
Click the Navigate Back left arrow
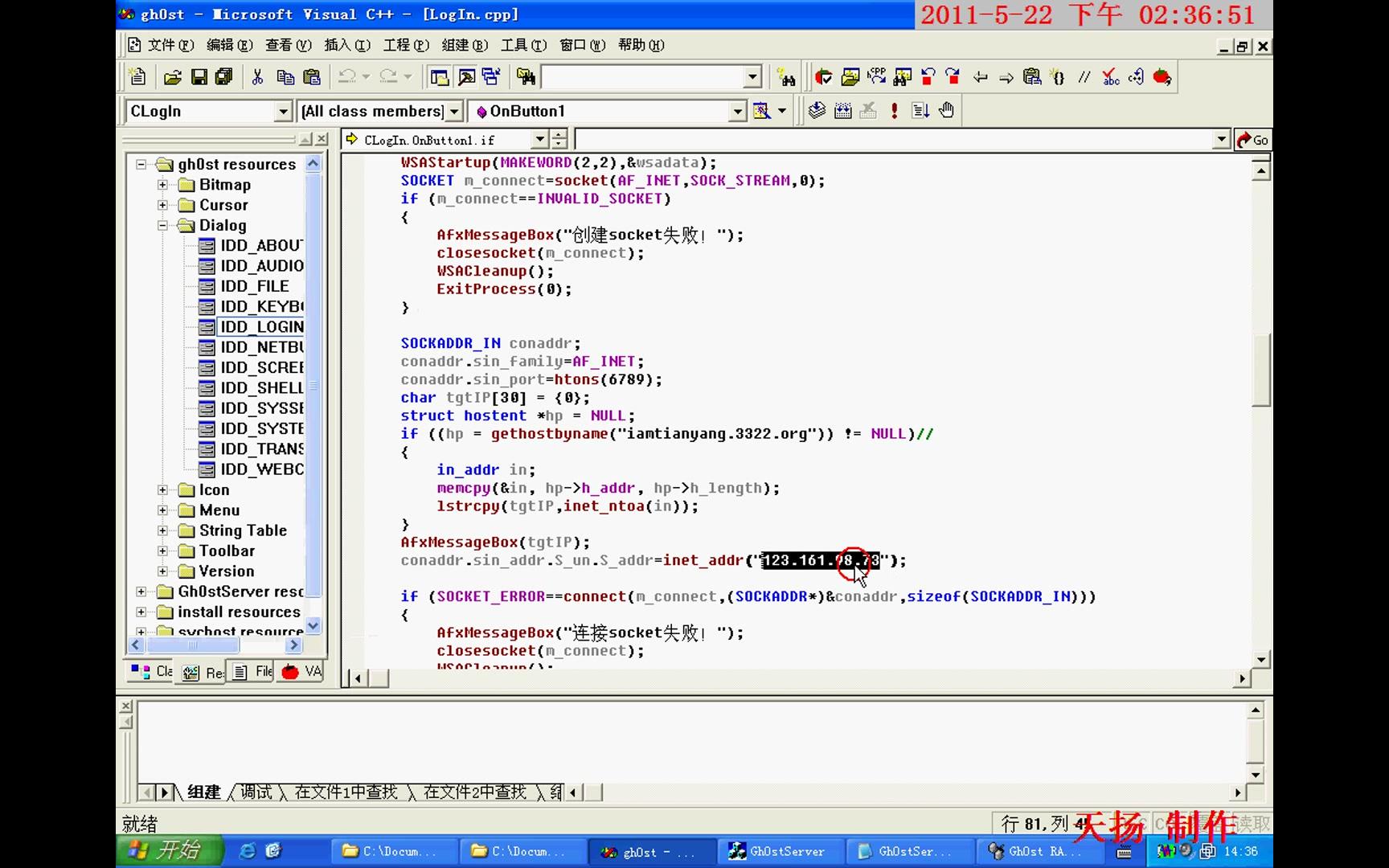point(980,77)
